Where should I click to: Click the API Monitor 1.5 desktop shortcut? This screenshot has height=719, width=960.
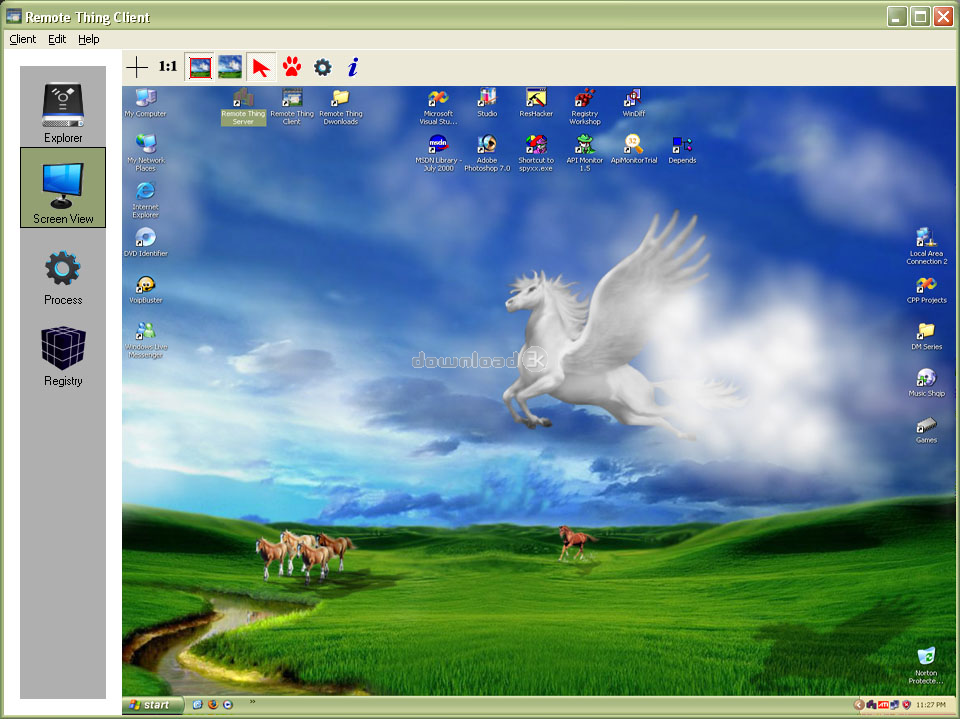pos(585,153)
